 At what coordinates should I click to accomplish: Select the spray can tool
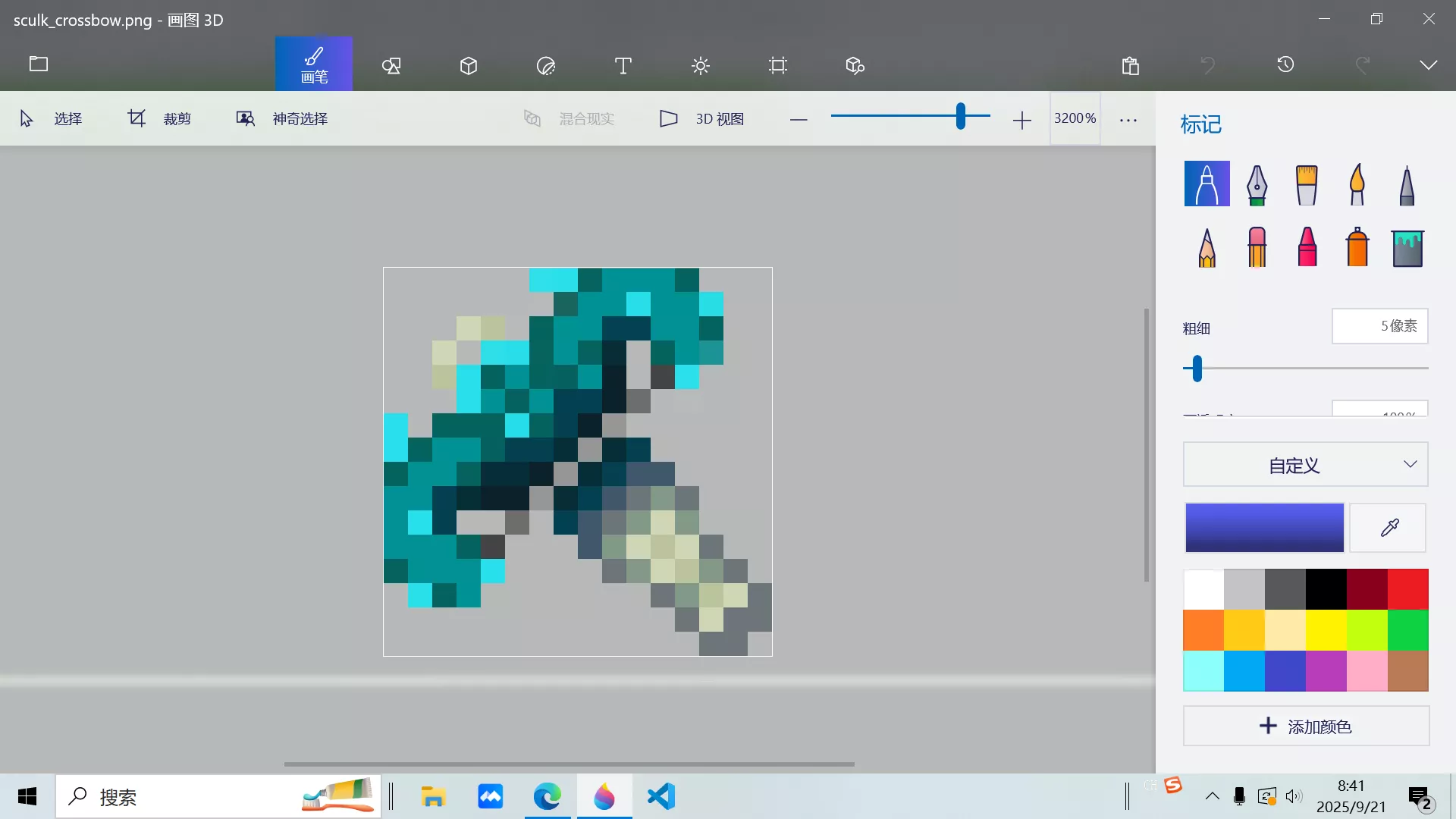(1357, 246)
